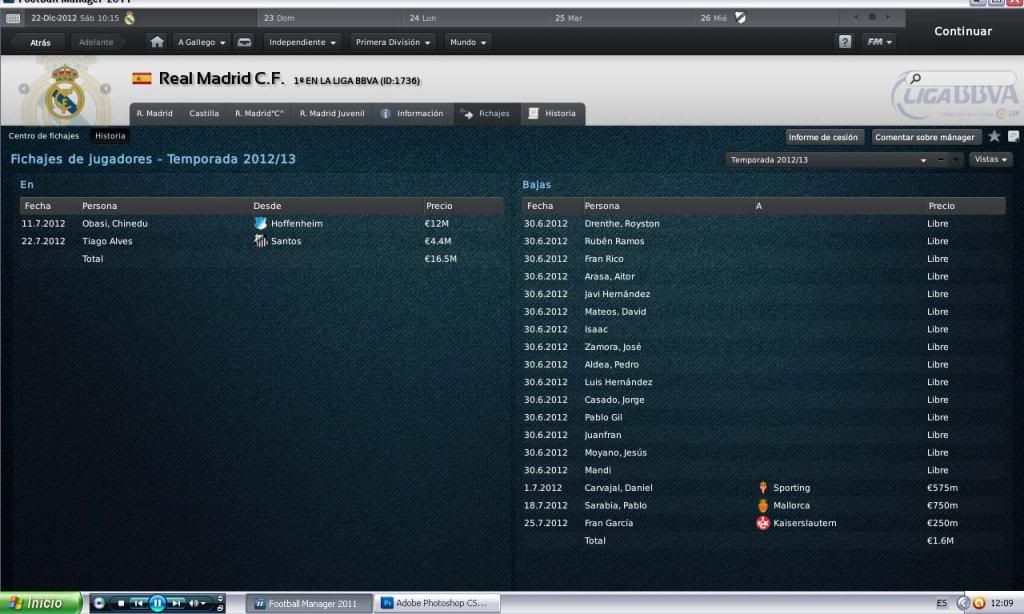This screenshot has width=1024, height=614.
Task: Open the calendar icon beside the date
Action: (x=13, y=18)
